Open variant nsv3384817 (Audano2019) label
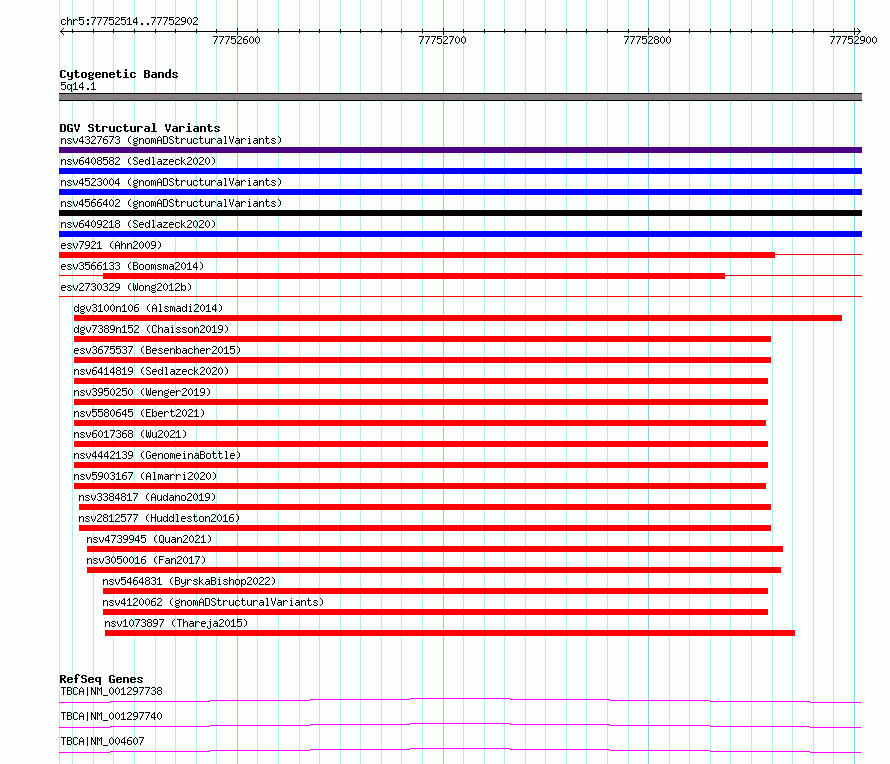890x764 pixels. tap(148, 497)
